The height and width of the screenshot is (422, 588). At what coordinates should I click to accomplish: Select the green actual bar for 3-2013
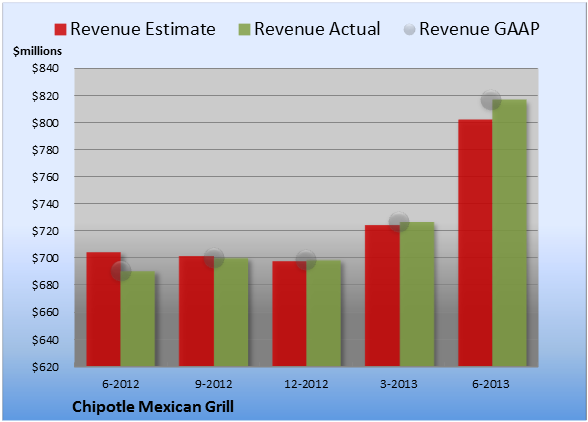pyautogui.click(x=417, y=294)
